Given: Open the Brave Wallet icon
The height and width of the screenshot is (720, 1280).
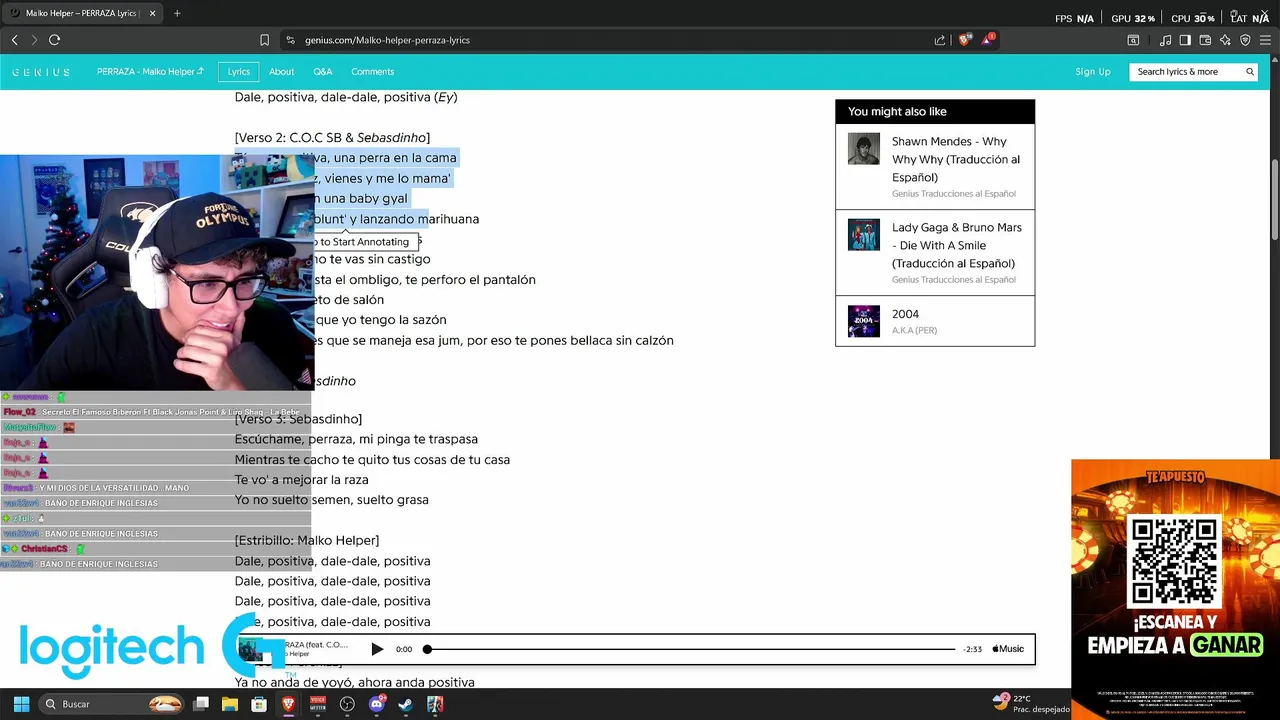Looking at the screenshot, I should (1205, 40).
